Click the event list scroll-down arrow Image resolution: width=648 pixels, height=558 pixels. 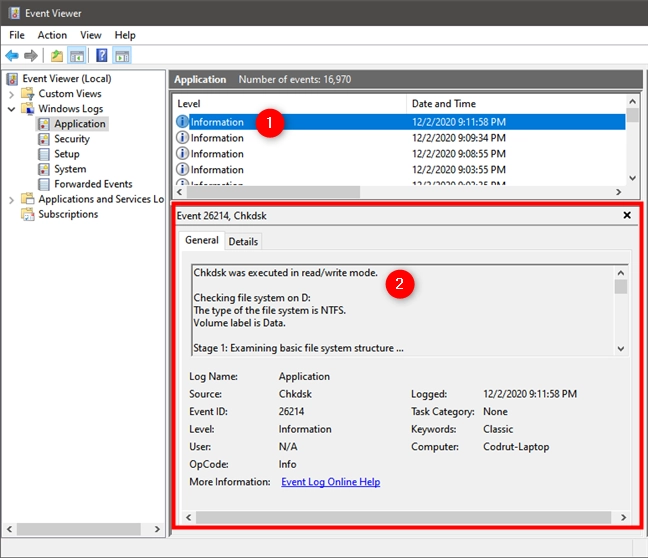(632, 178)
